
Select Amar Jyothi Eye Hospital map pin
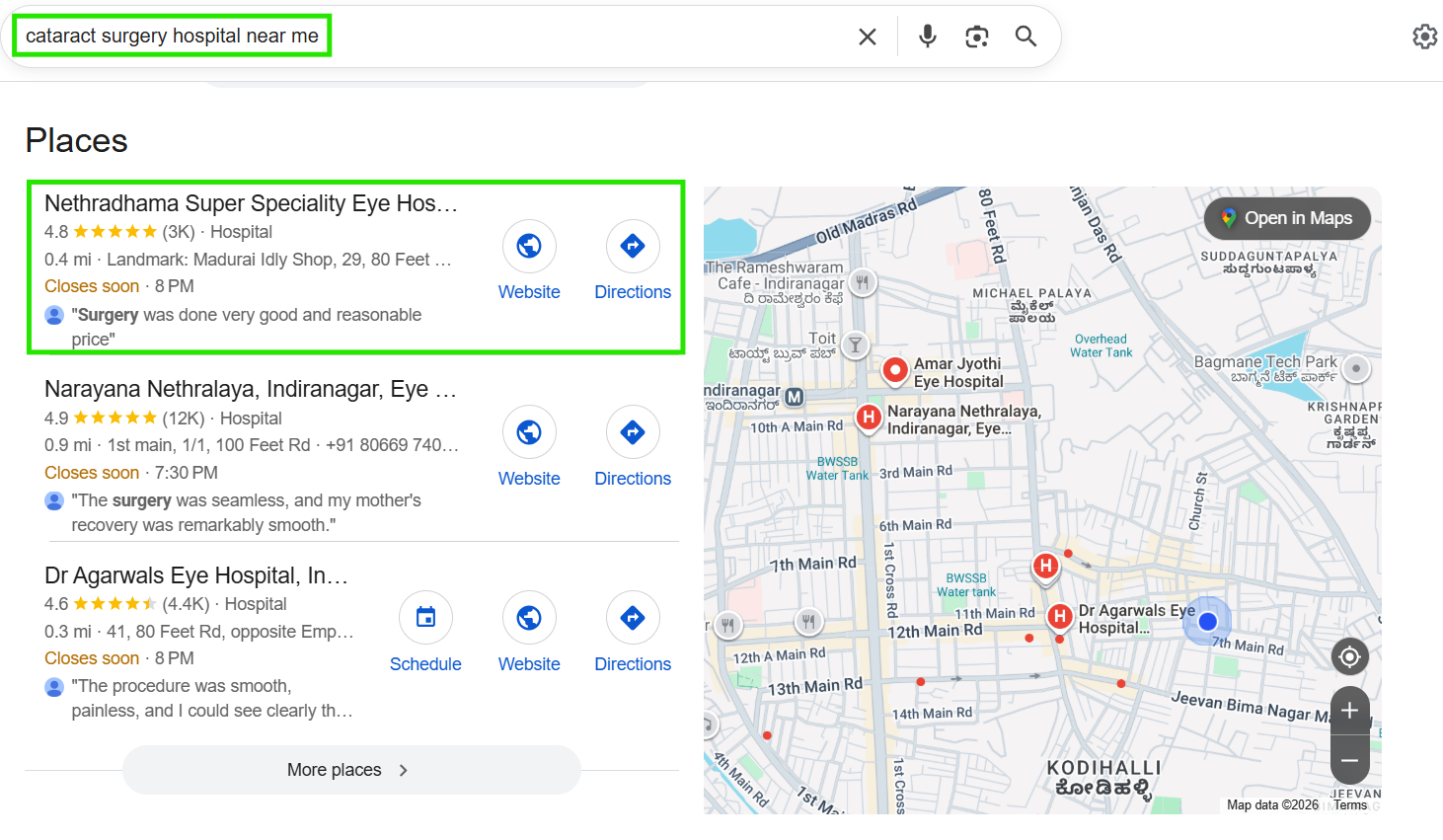click(895, 370)
